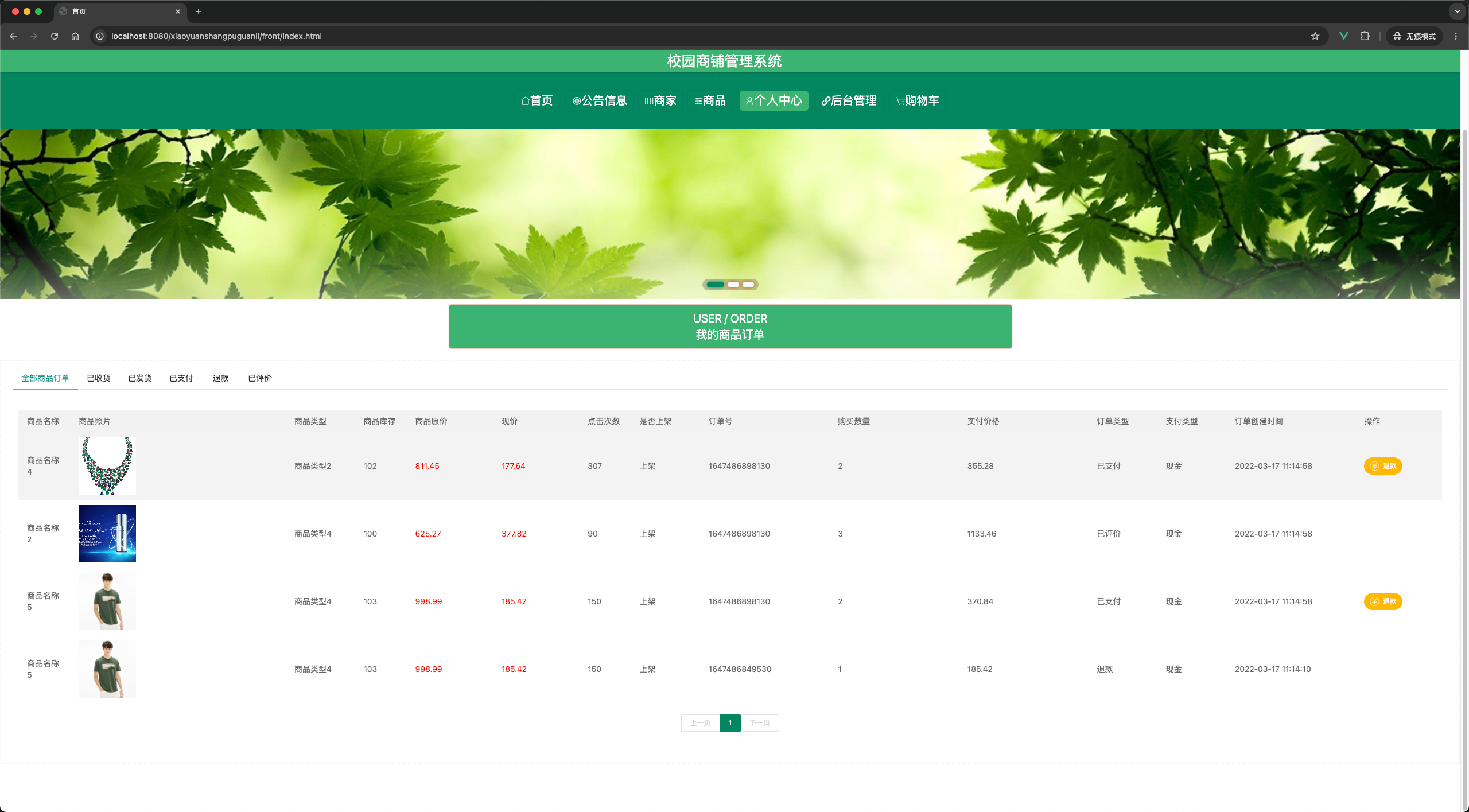Open blue cosmetics product thumbnail

[107, 534]
